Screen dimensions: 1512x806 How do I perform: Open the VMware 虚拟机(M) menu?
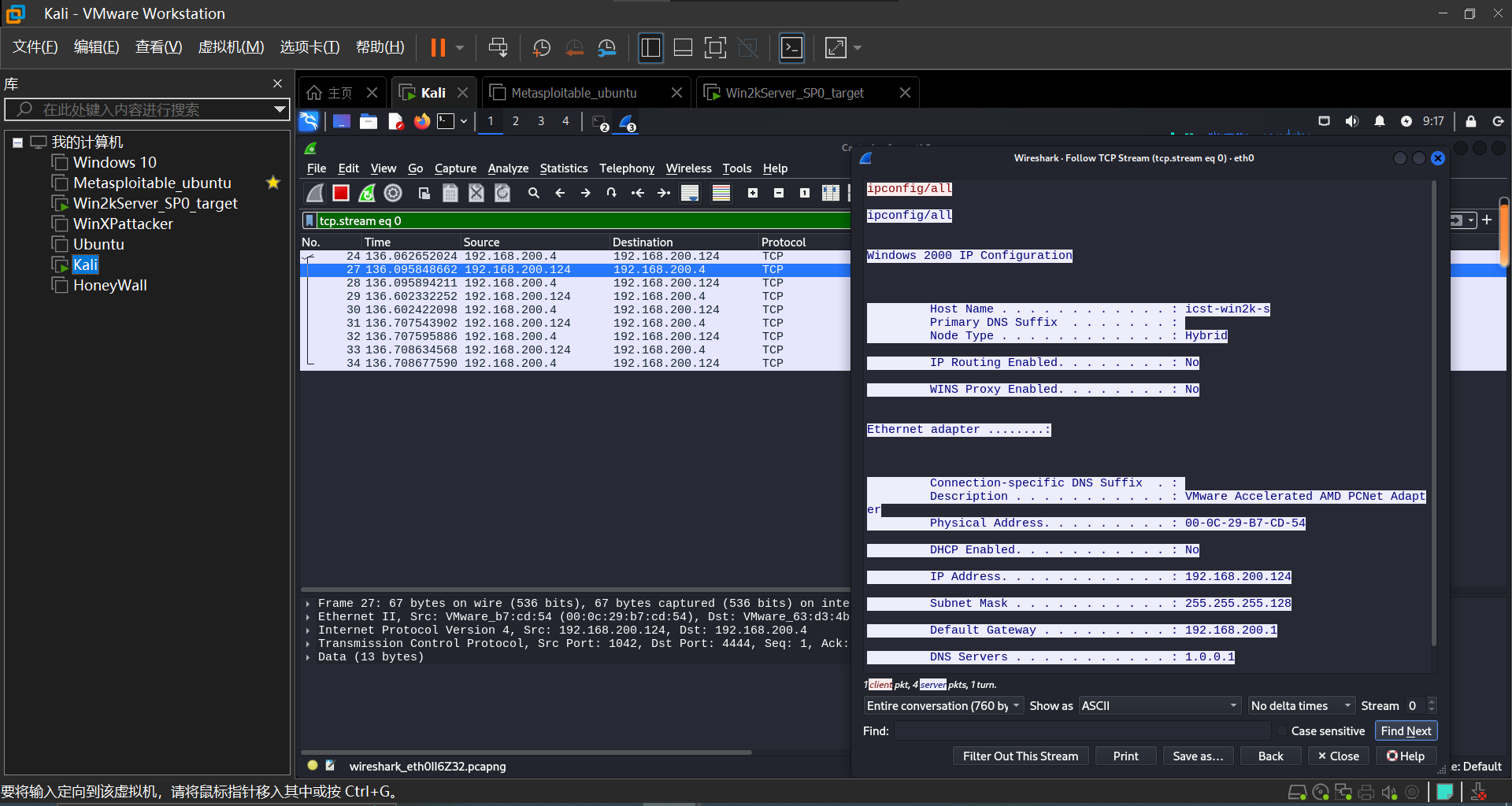[231, 48]
